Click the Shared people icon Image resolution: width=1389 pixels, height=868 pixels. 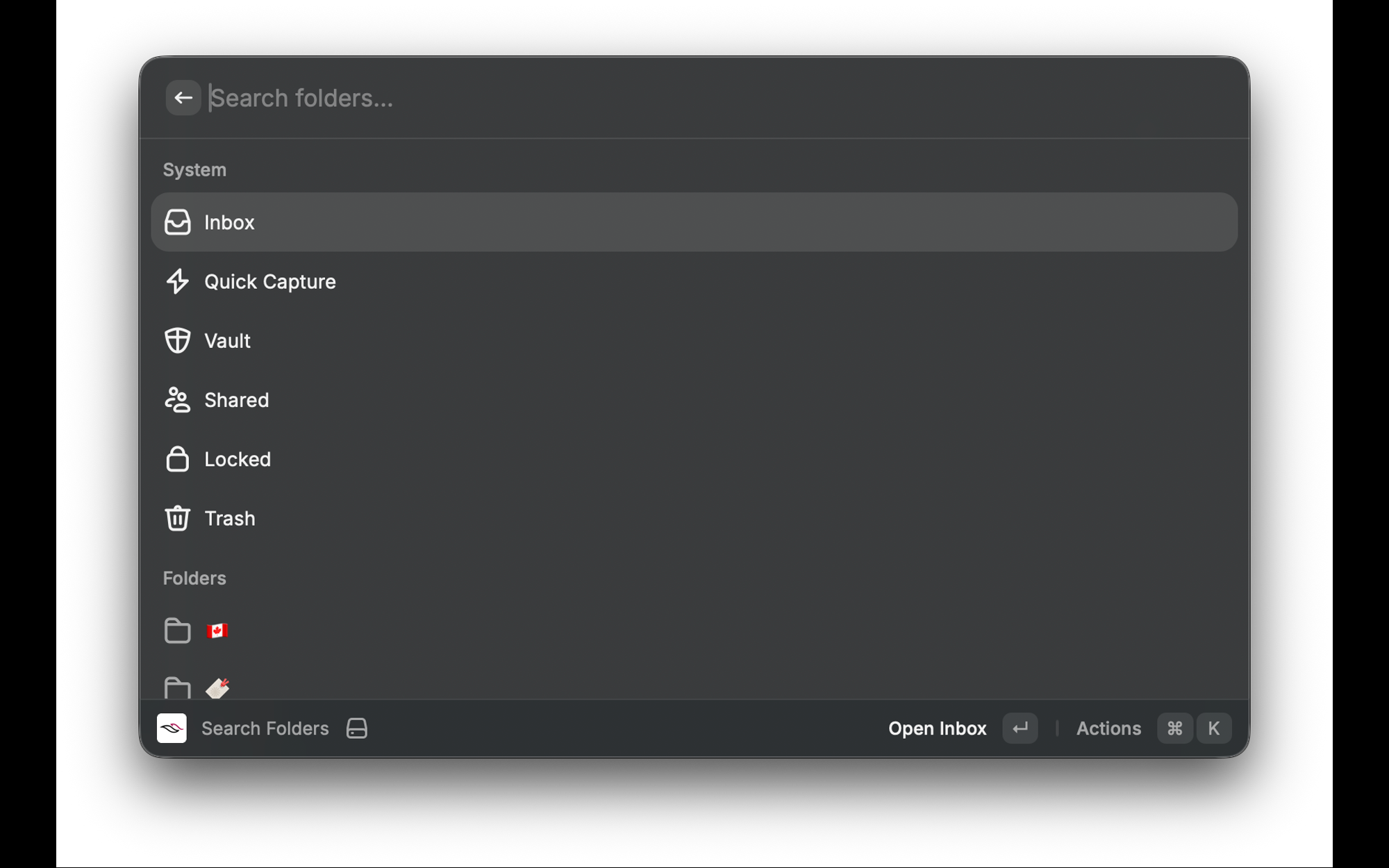point(177,400)
